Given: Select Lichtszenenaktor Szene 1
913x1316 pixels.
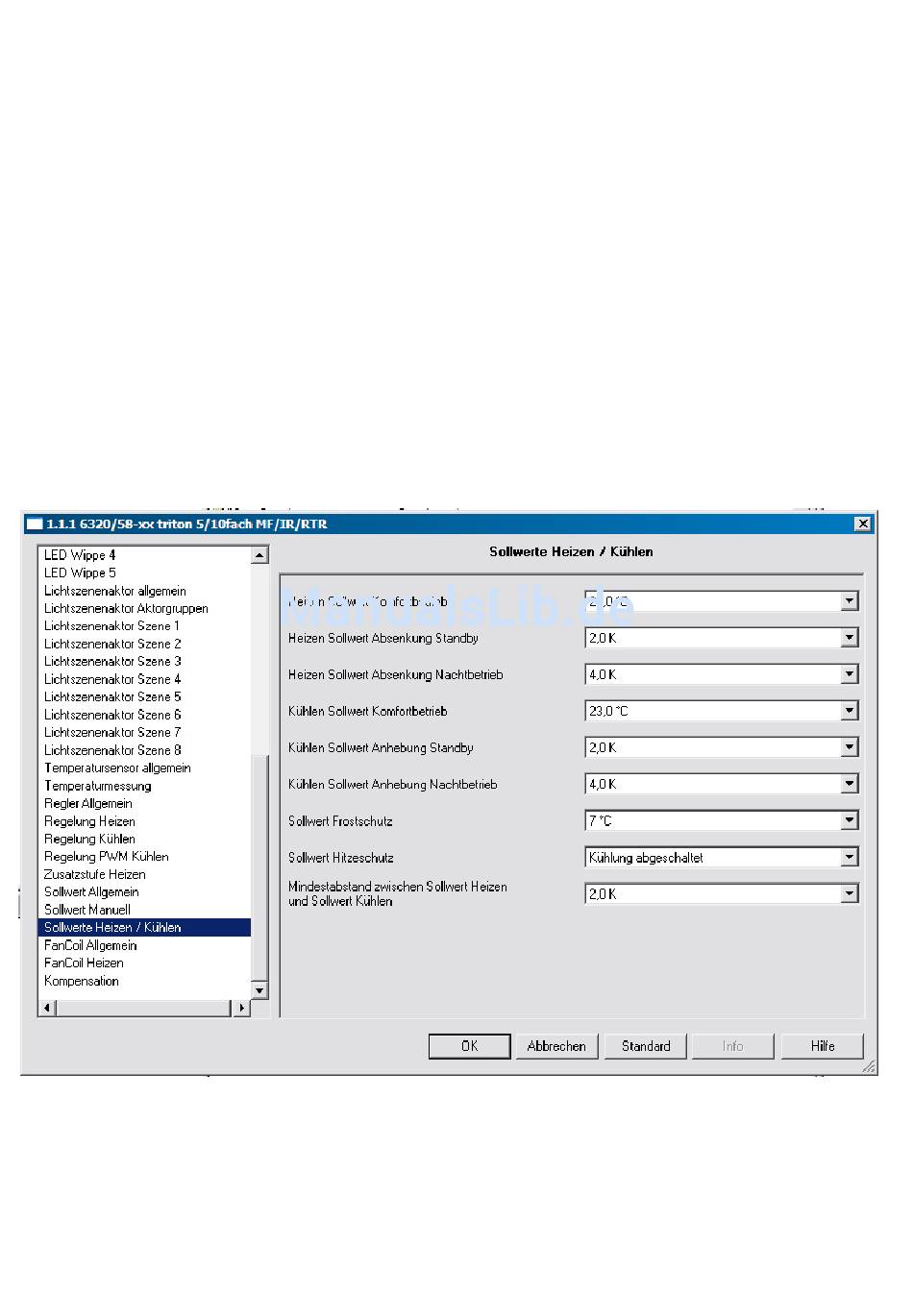Looking at the screenshot, I should tap(111, 625).
